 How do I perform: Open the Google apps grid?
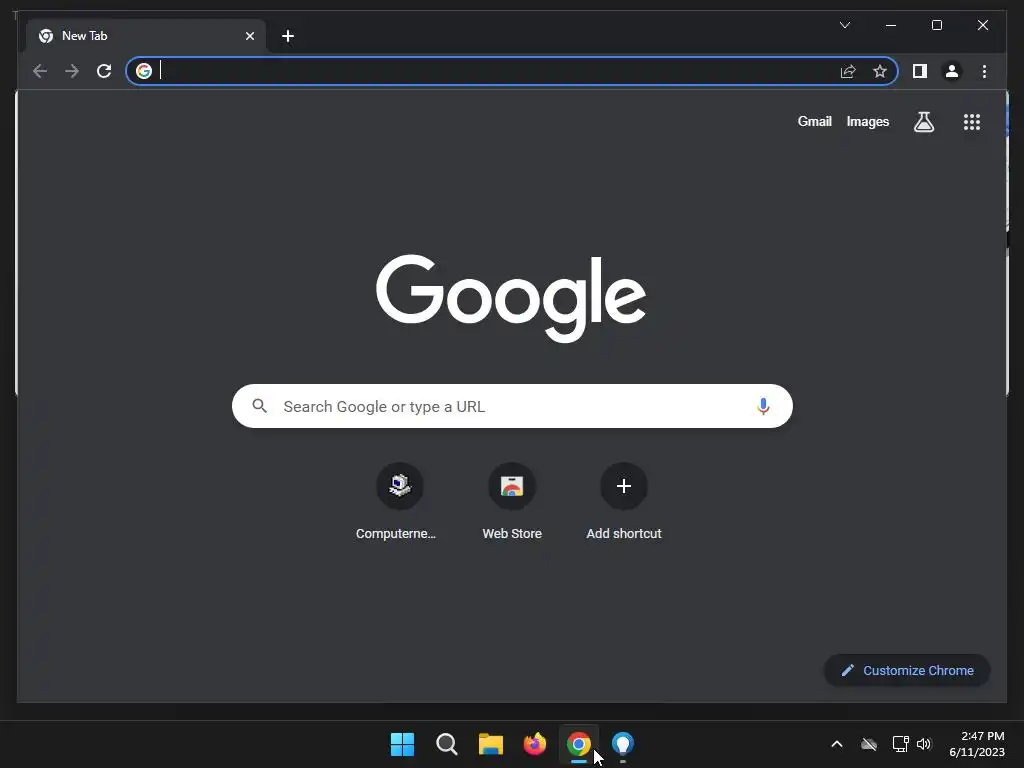tap(972, 121)
